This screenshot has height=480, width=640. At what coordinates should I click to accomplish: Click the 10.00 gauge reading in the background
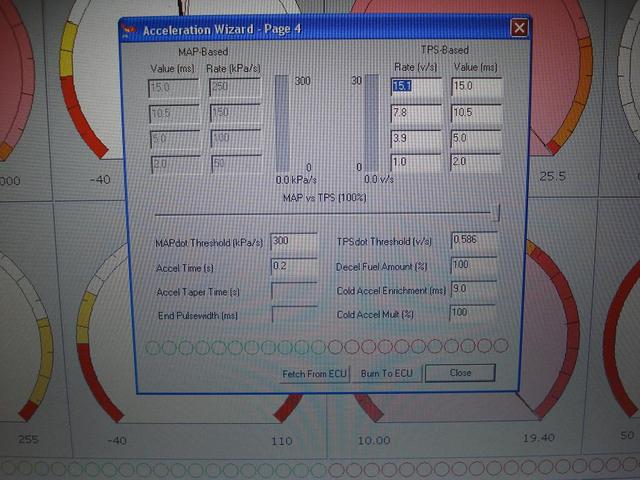tap(374, 440)
